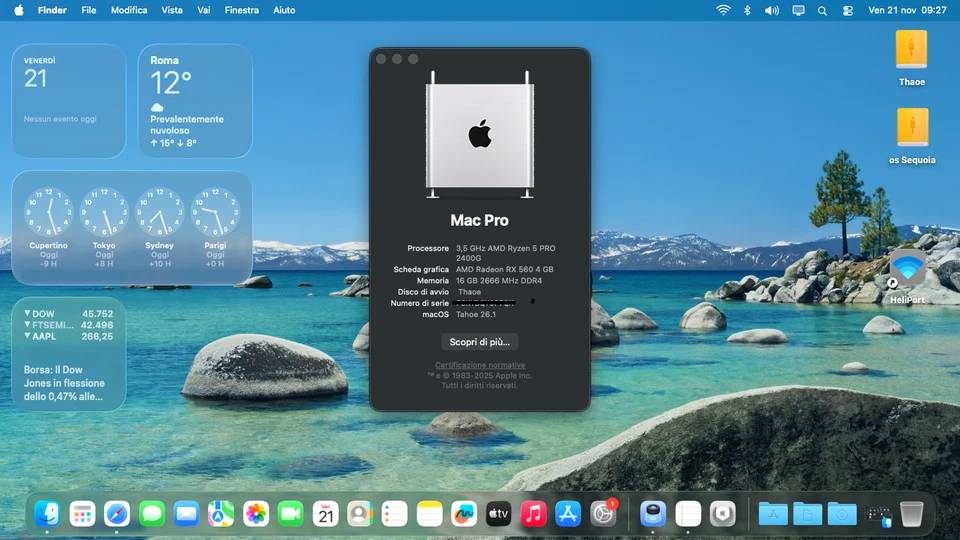Open Finder from the Dock
The width and height of the screenshot is (960, 540).
[47, 514]
